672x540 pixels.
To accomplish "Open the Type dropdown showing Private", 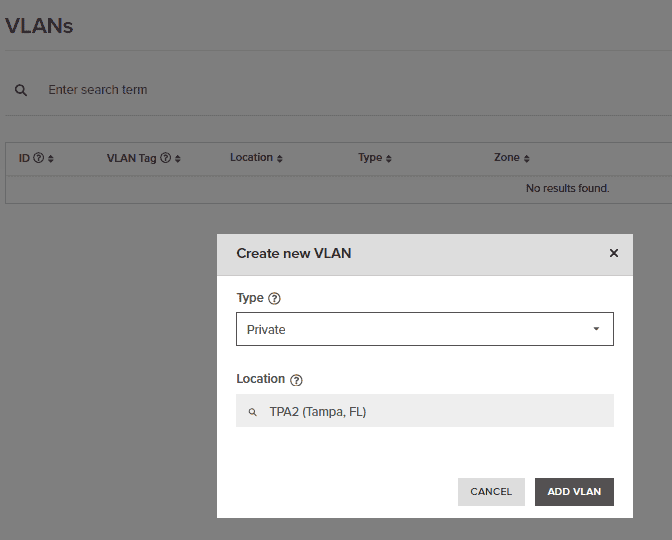I will point(425,329).
